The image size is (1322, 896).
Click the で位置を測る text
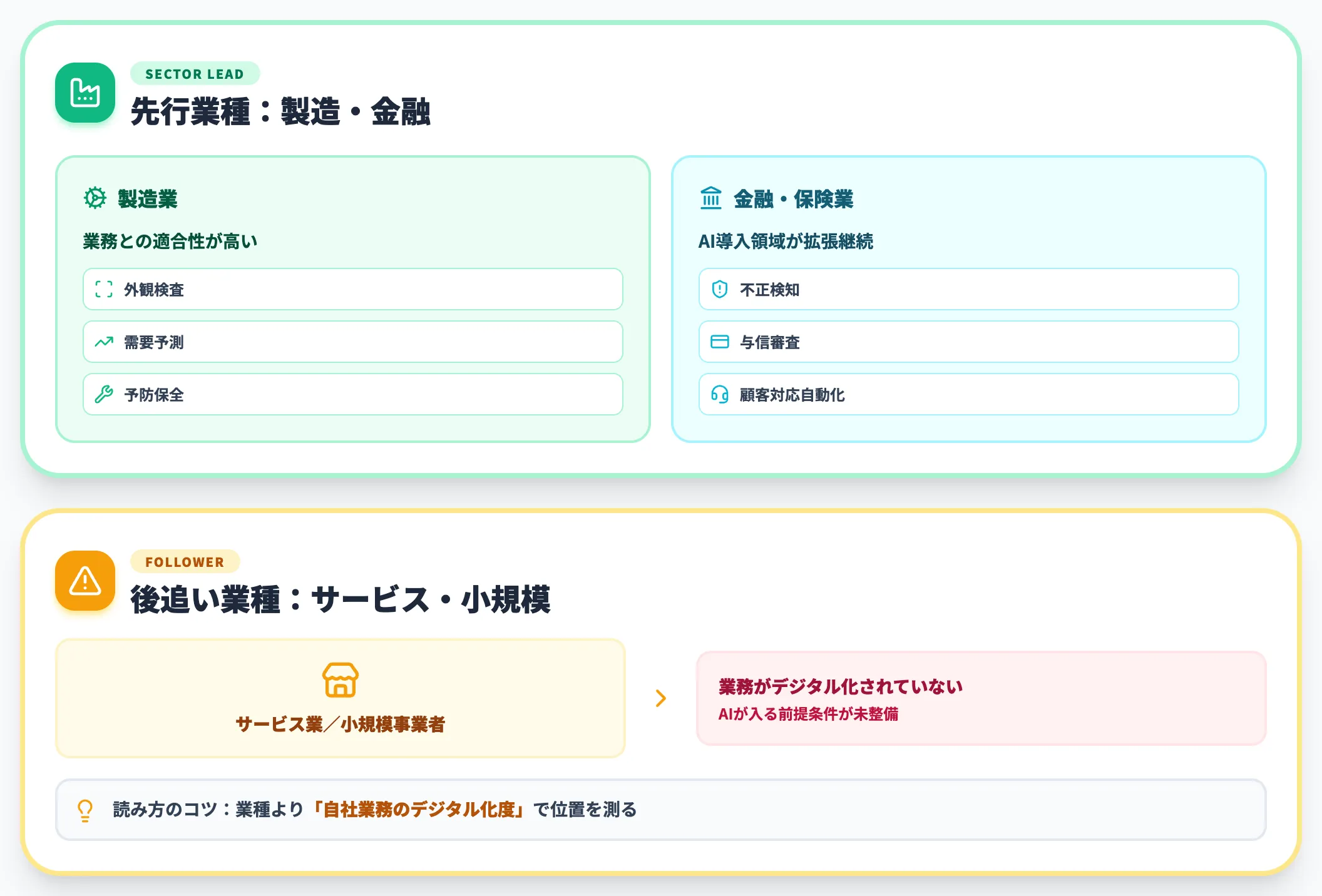[x=585, y=810]
